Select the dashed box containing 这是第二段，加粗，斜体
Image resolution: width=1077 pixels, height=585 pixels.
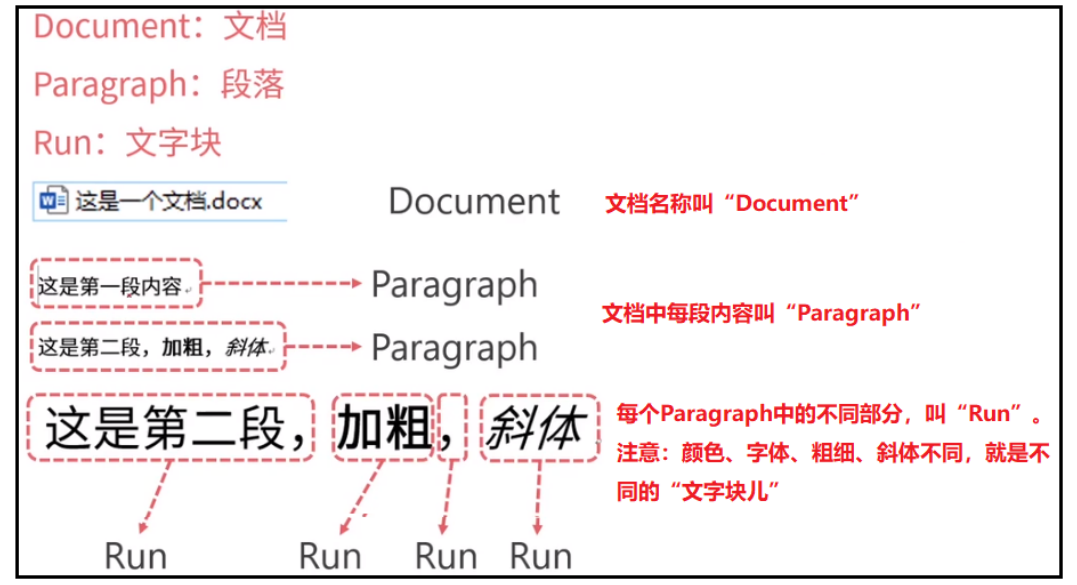pyautogui.click(x=155, y=347)
